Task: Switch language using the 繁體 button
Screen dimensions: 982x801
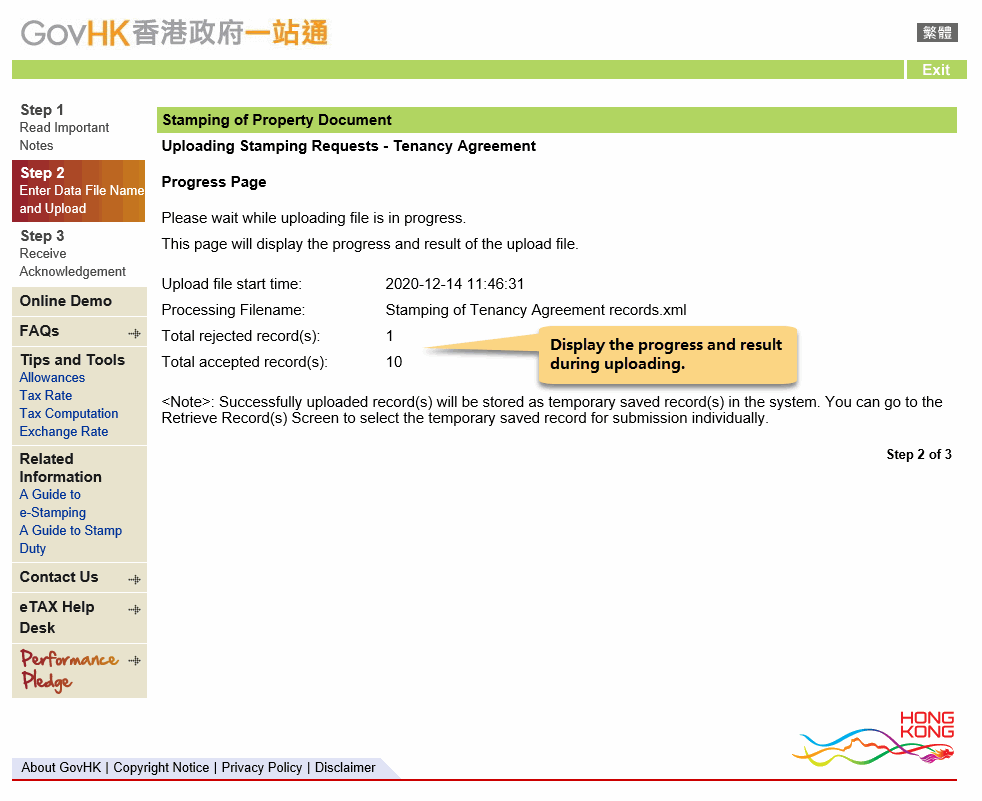Action: [937, 33]
